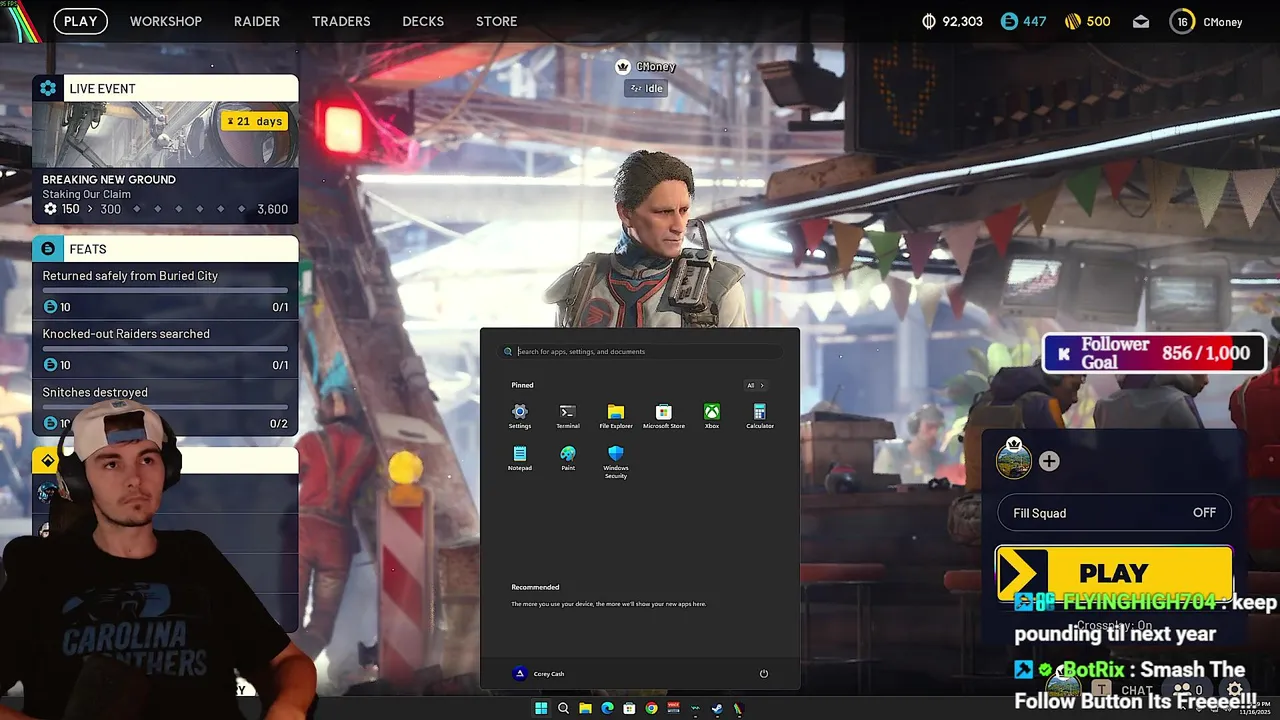
Task: Click the yellow token currency icon showing 500
Action: (1072, 21)
